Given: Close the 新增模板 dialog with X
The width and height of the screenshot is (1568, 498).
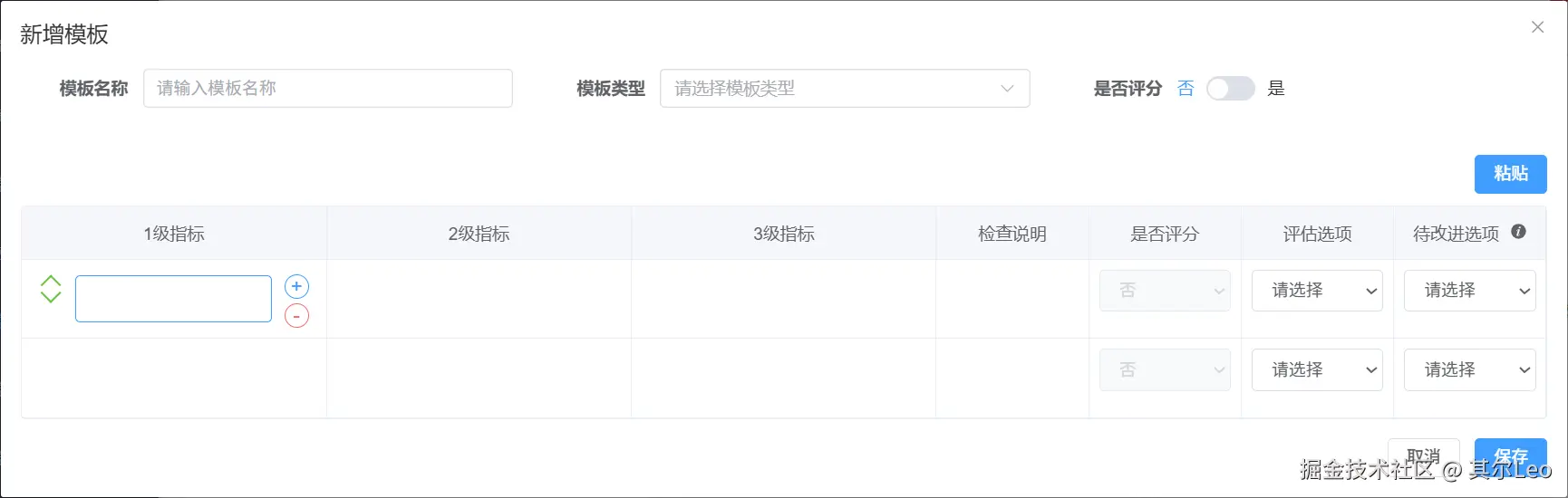Looking at the screenshot, I should pyautogui.click(x=1537, y=27).
